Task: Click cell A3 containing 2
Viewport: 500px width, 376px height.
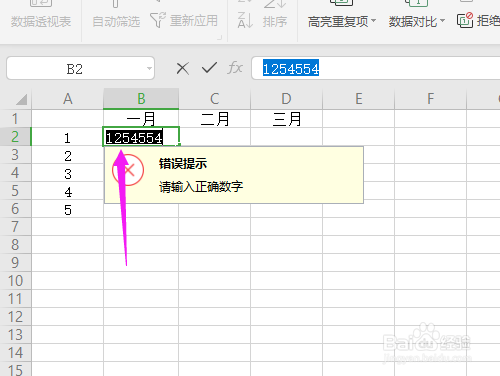Action: [x=68, y=155]
